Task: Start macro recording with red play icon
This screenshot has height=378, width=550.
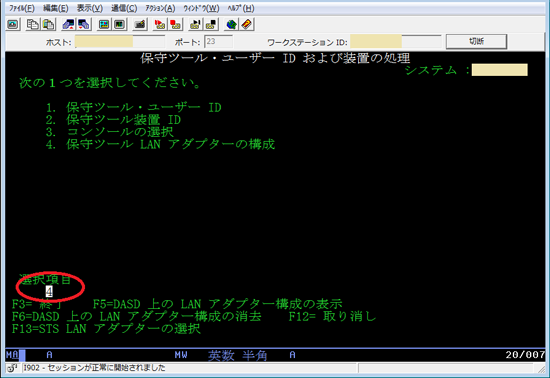Action: (x=160, y=25)
